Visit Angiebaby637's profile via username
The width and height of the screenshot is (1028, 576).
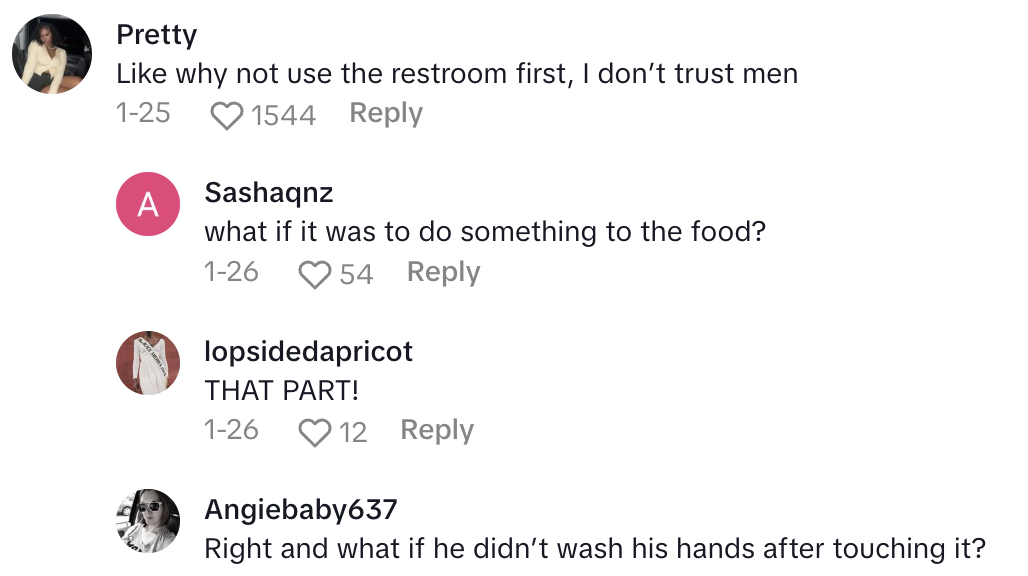coord(300,509)
